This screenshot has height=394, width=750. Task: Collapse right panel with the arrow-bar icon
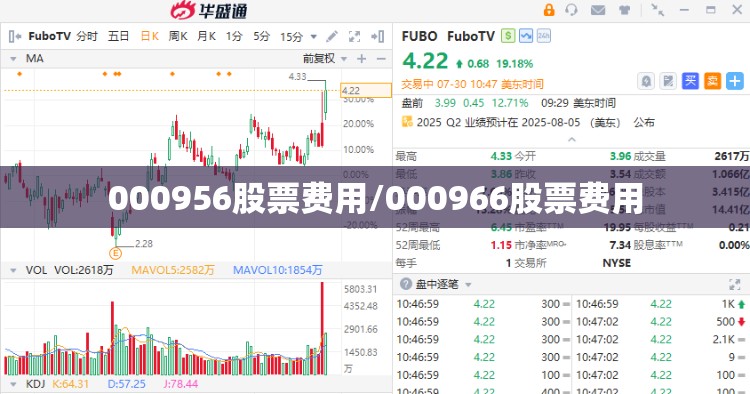(x=377, y=36)
